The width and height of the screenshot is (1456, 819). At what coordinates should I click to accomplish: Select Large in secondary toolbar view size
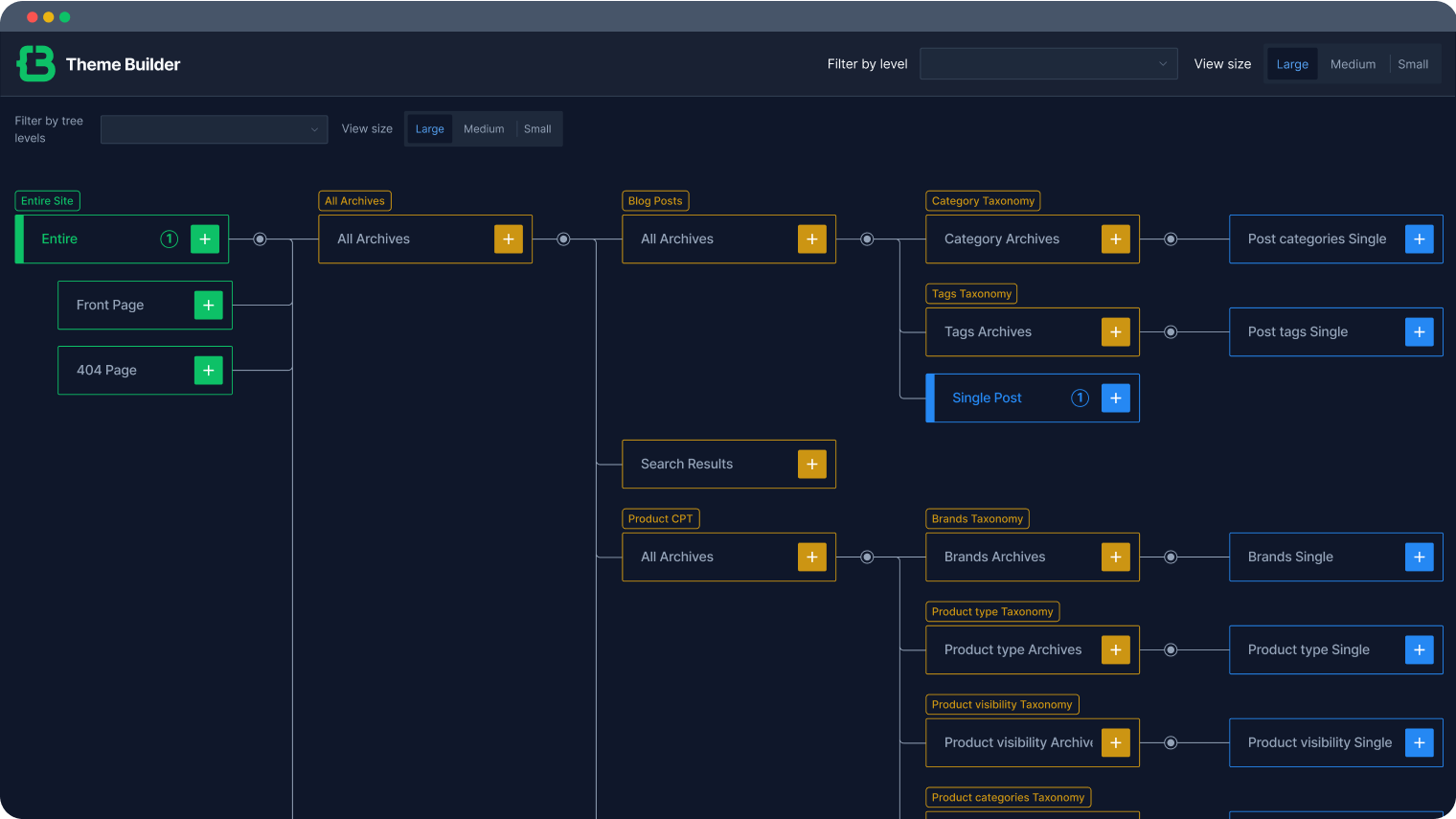[x=429, y=129]
